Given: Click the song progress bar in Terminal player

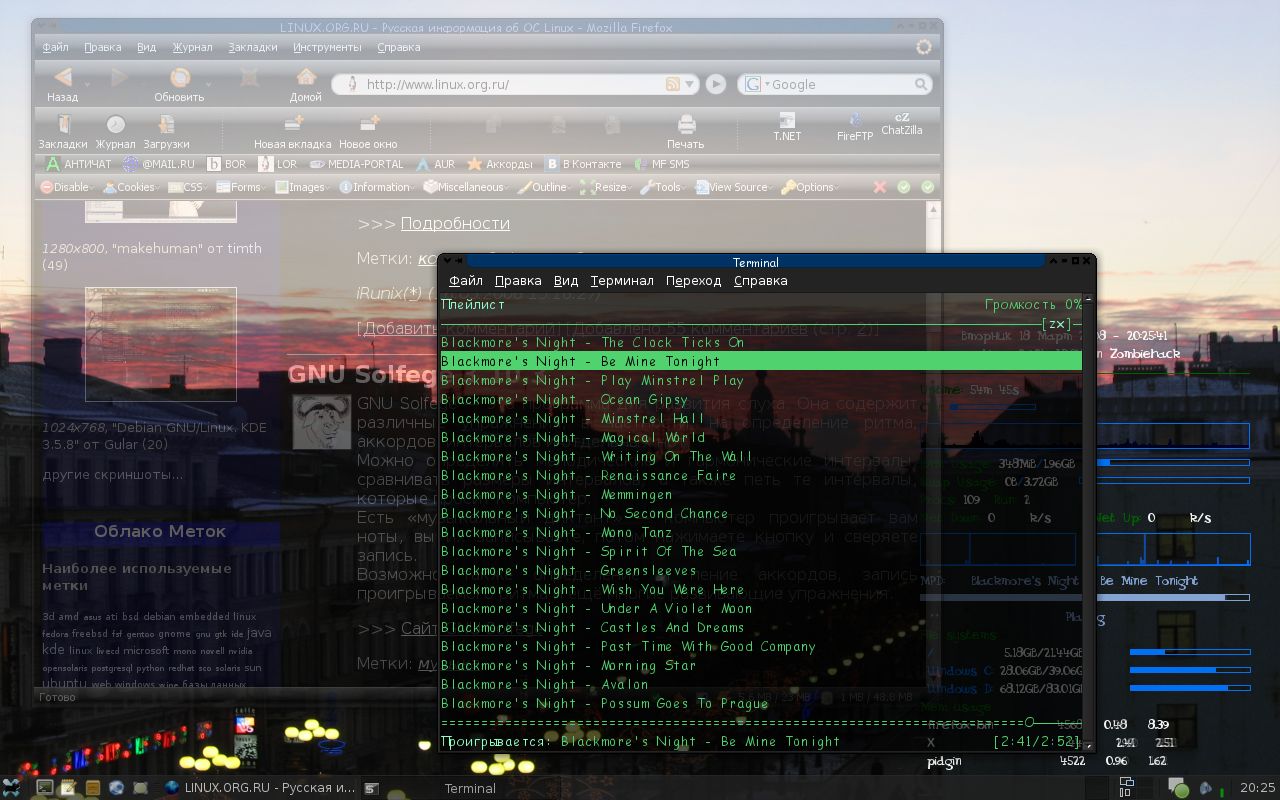Looking at the screenshot, I should (761, 722).
